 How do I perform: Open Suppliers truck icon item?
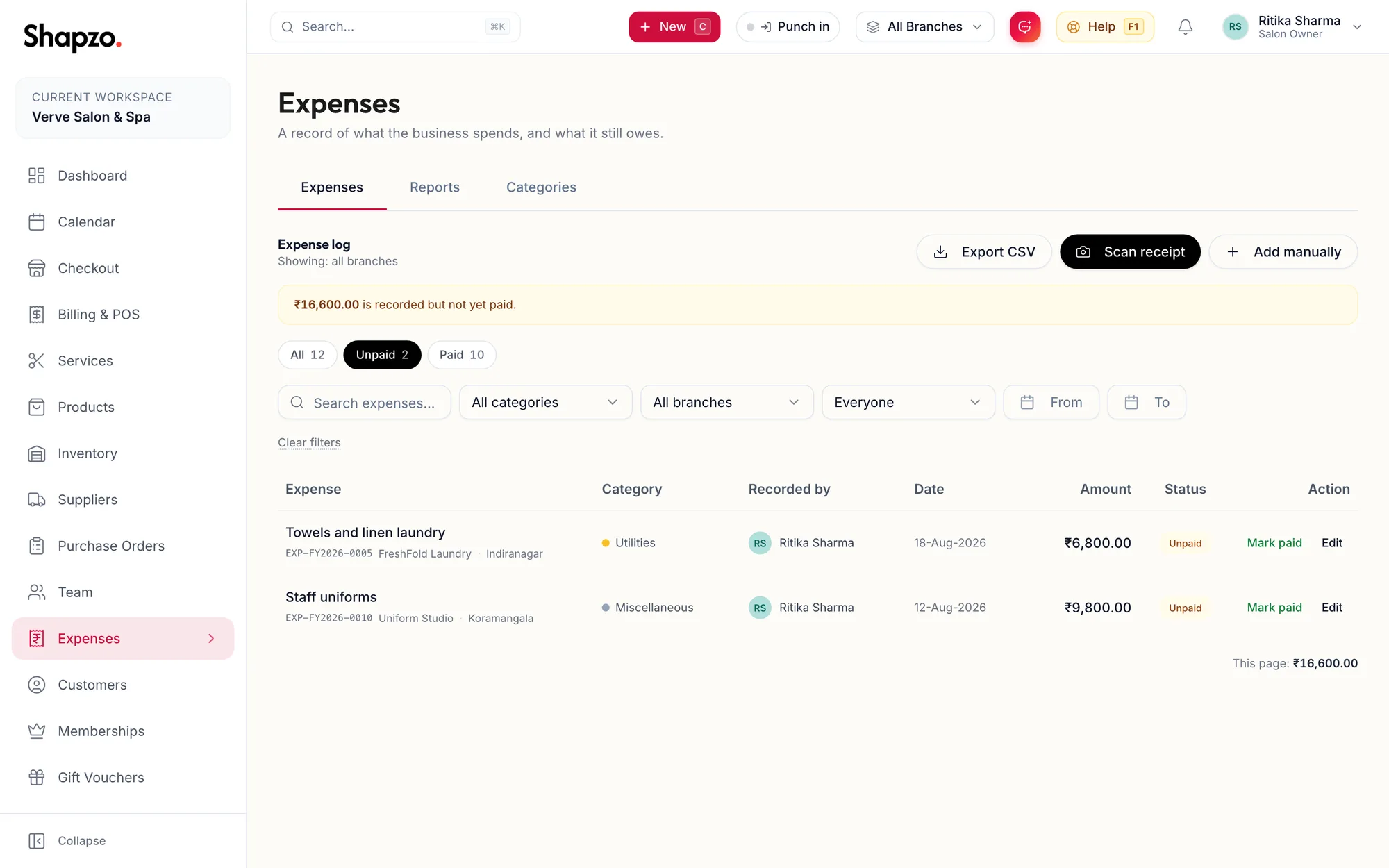[x=123, y=500]
